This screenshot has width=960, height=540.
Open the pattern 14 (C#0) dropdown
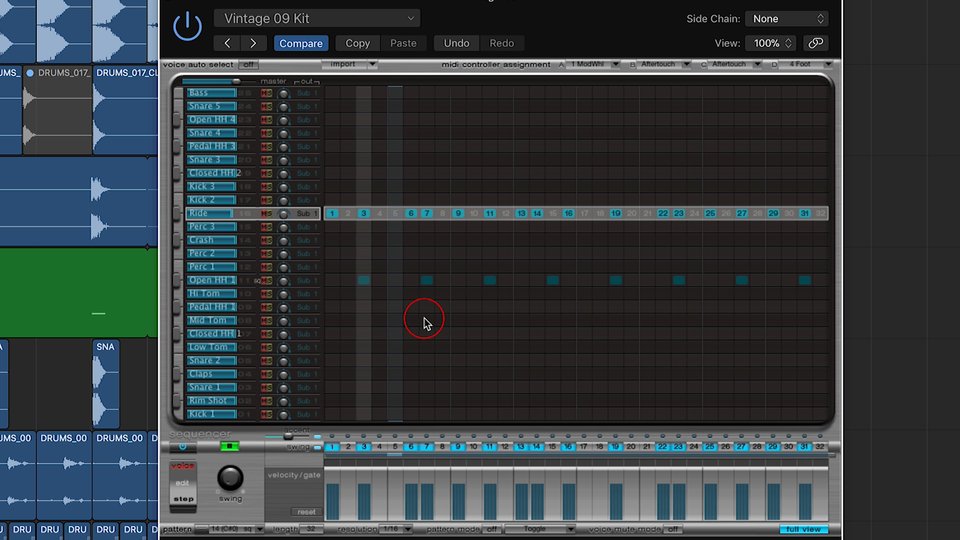[236, 529]
